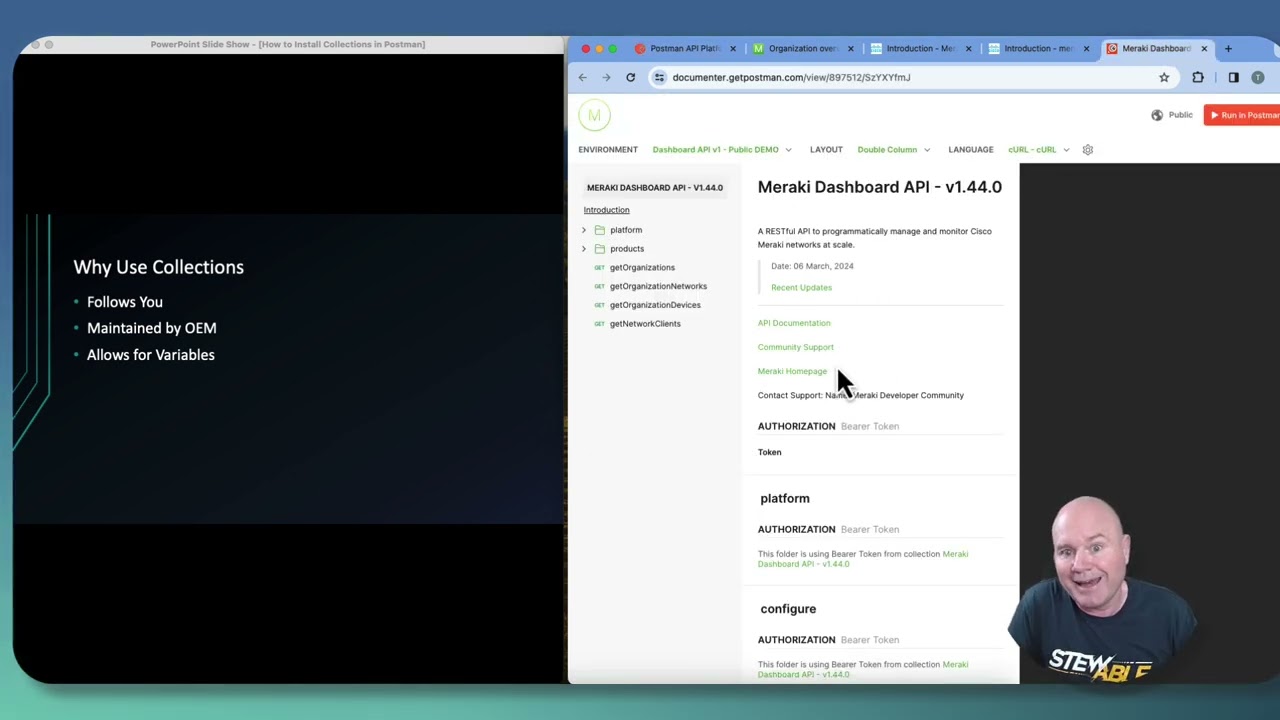This screenshot has height=720, width=1280.
Task: Click MERAKI DASHBOARD API - V1.44.0 sidebar header
Action: click(x=655, y=188)
